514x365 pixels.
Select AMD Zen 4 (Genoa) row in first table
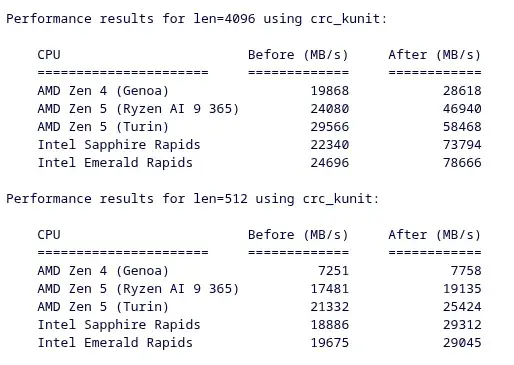pyautogui.click(x=259, y=91)
